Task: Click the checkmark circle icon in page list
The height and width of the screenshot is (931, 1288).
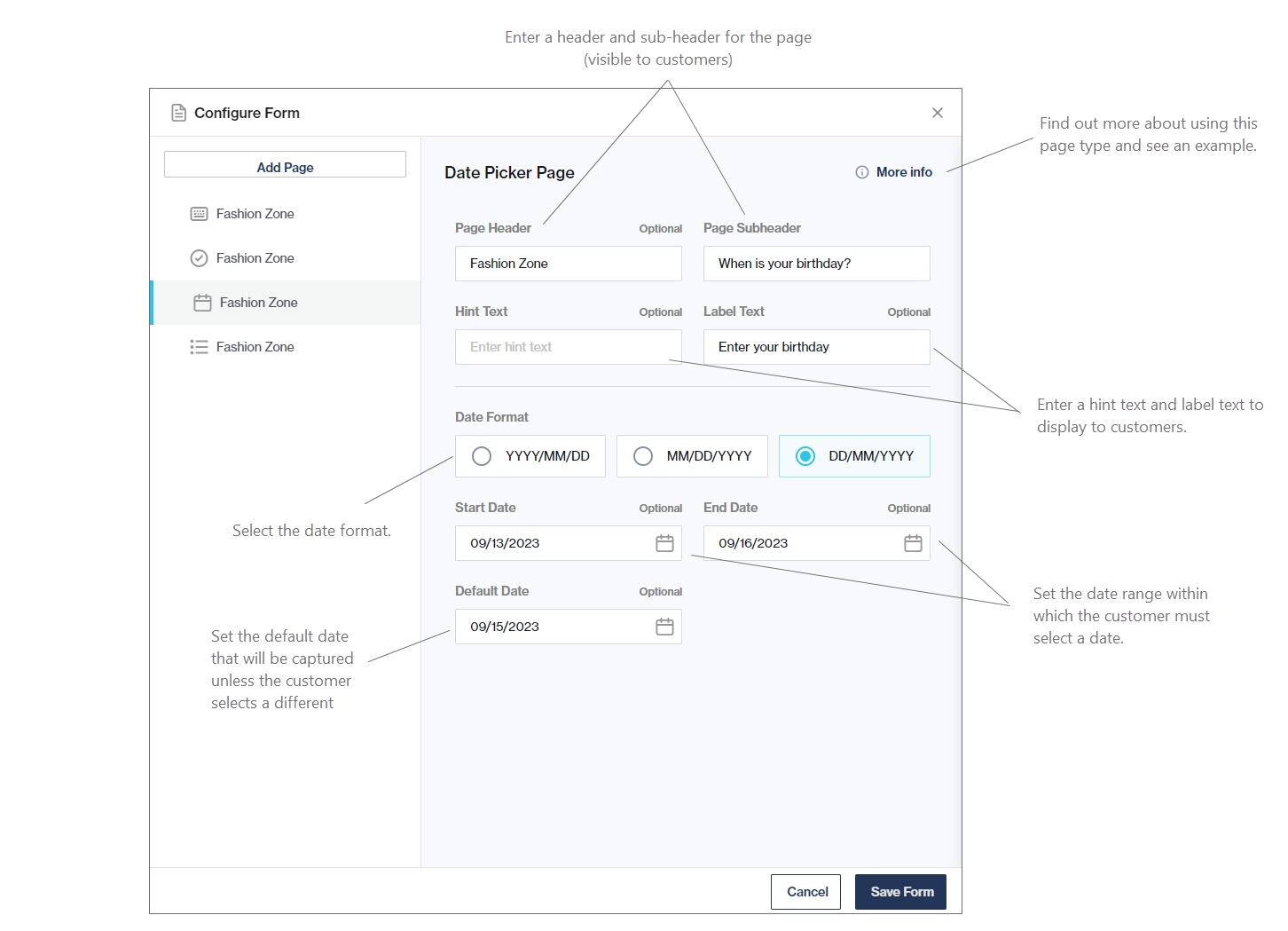Action: pos(200,258)
